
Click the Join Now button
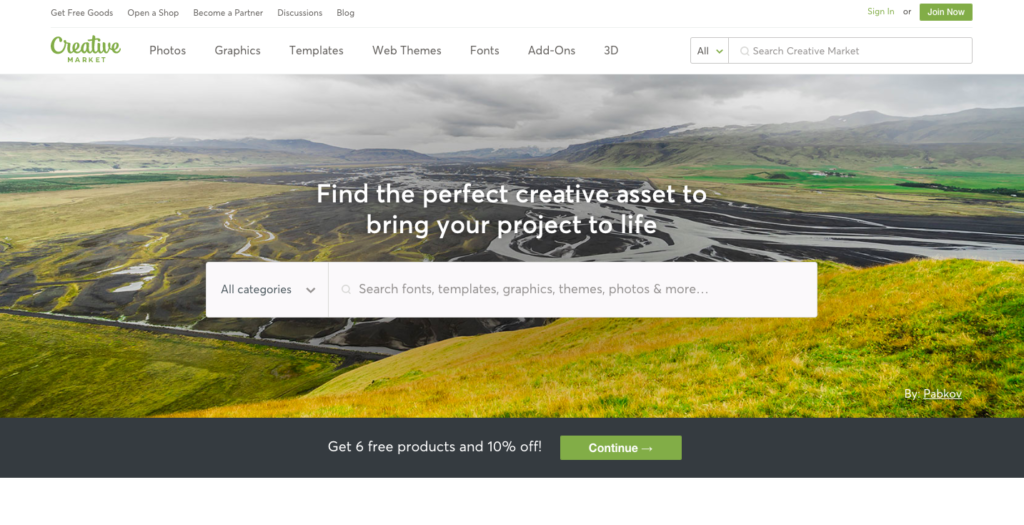click(946, 12)
